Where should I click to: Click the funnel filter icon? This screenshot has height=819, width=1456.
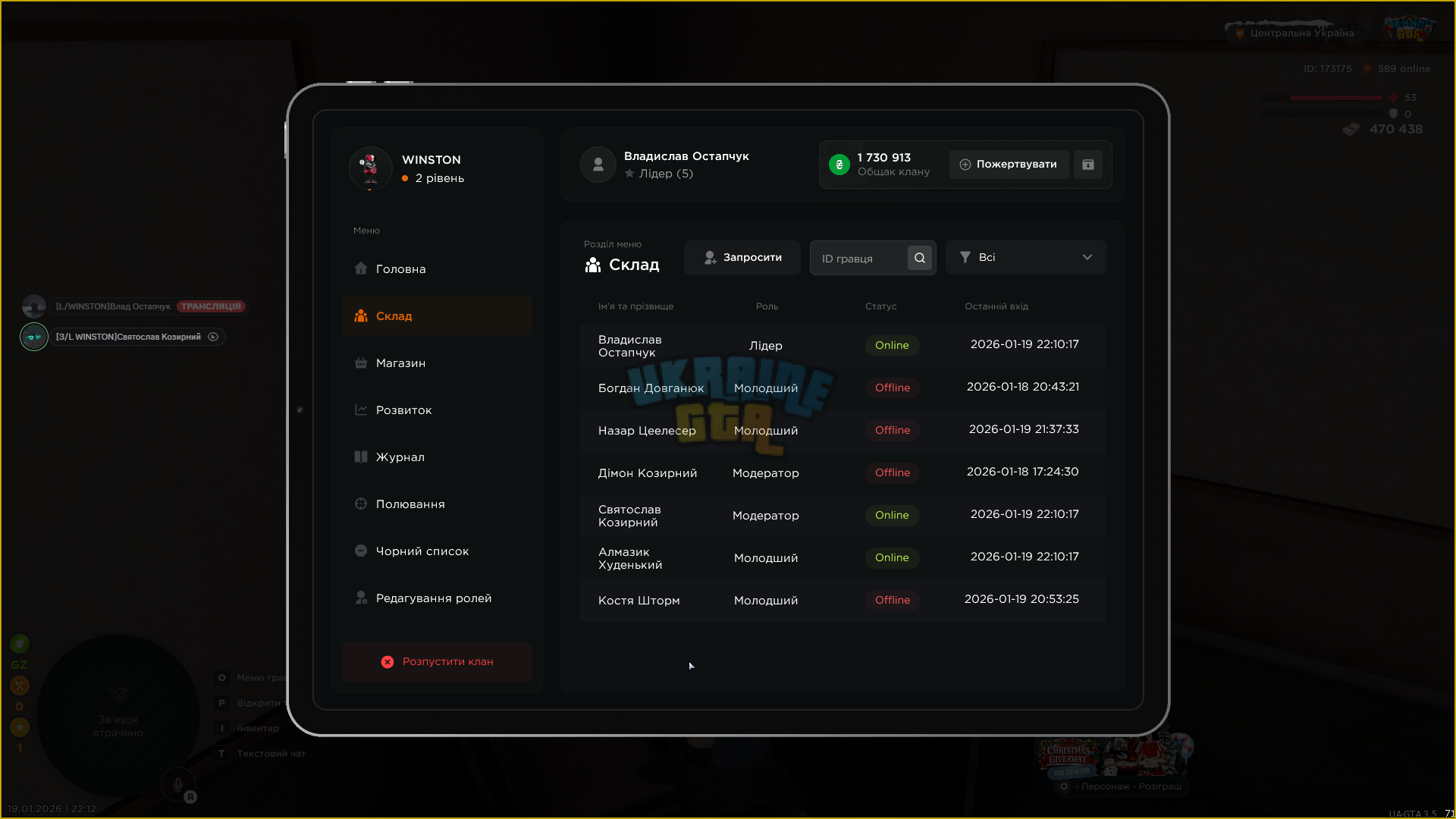965,257
